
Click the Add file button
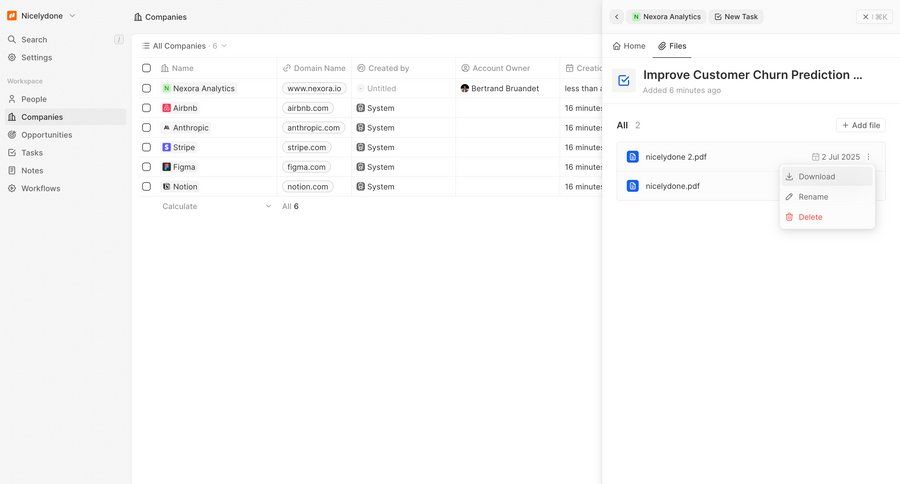point(861,125)
